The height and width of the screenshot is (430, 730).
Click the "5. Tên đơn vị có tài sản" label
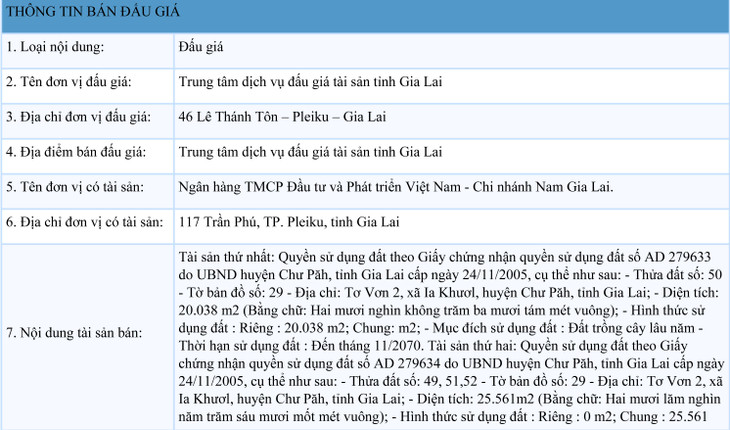coord(76,187)
